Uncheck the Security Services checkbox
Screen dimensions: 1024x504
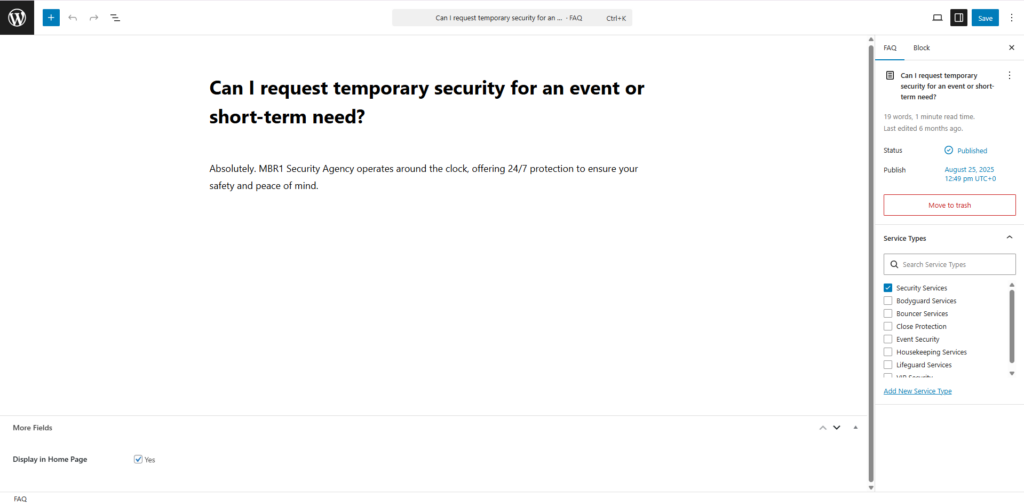click(x=888, y=288)
